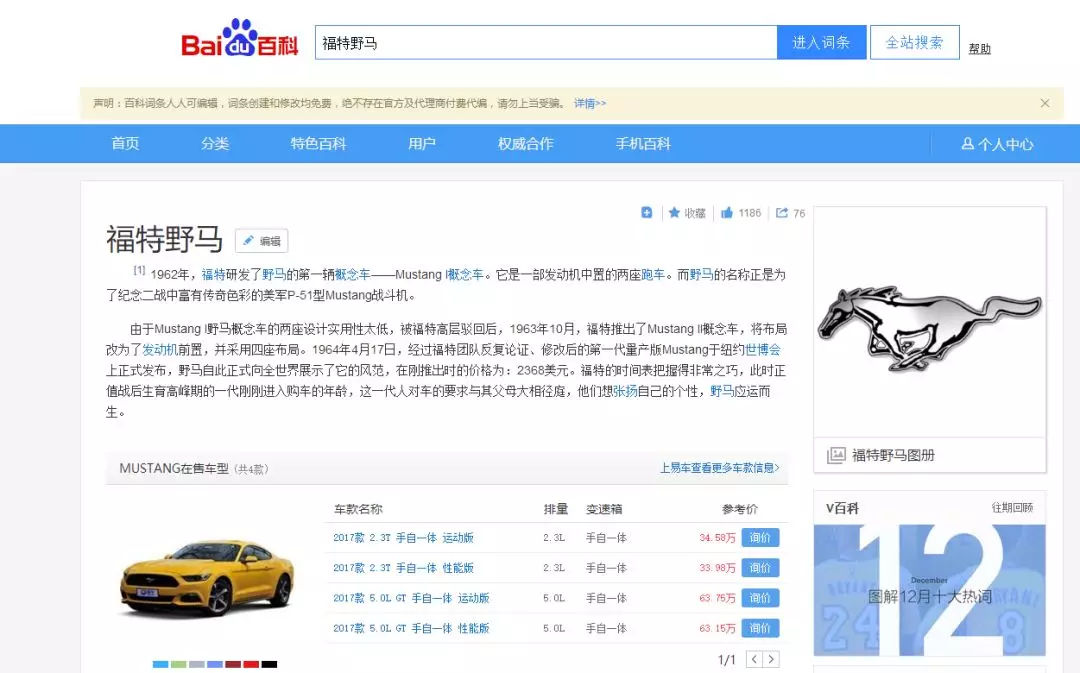Click 询价 for the 63.75万 model

[x=760, y=598]
